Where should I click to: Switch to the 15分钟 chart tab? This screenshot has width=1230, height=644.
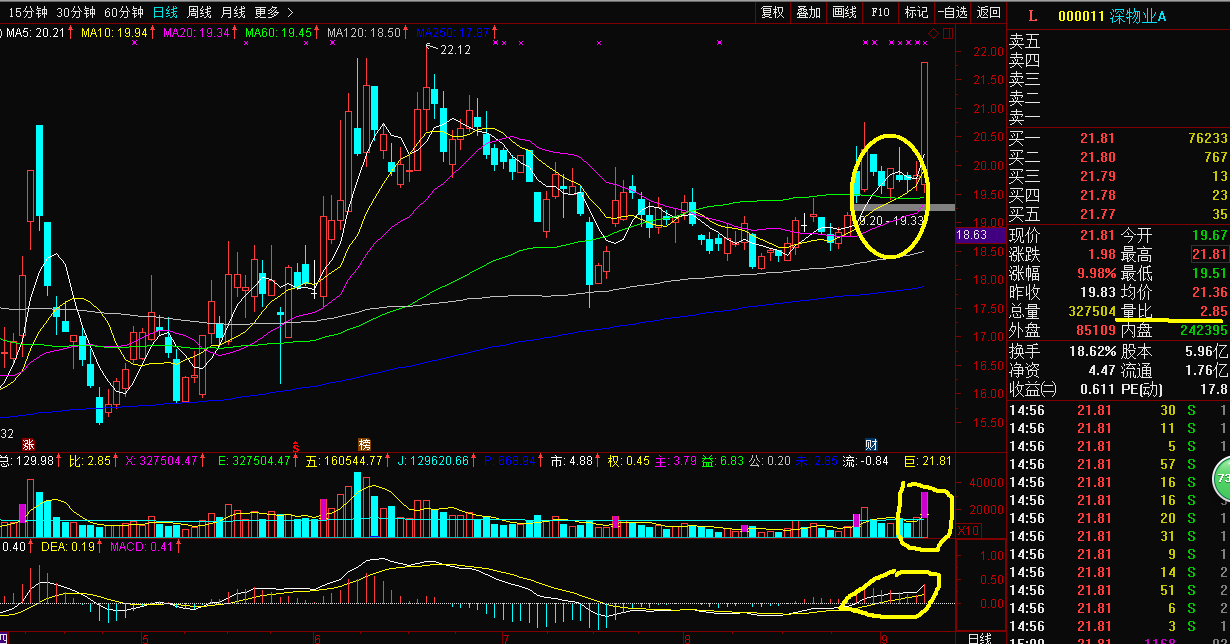pos(27,12)
